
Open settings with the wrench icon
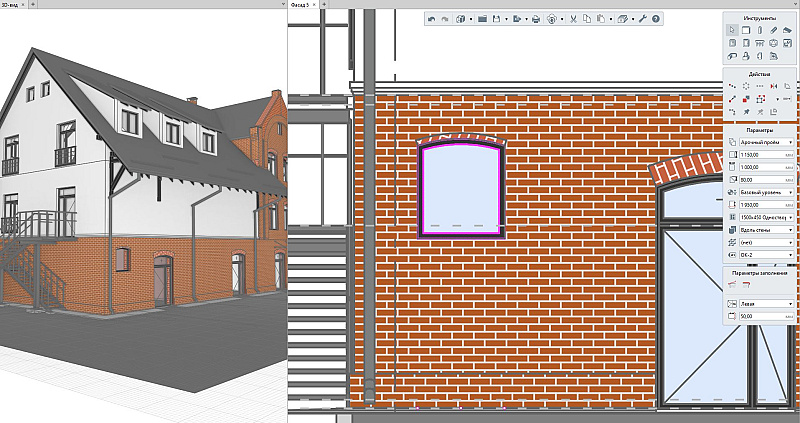tap(642, 19)
